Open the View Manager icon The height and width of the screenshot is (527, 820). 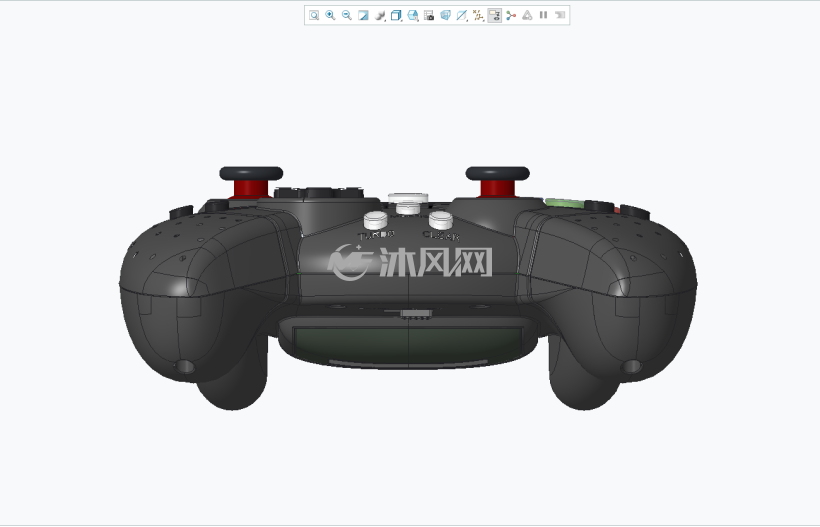[429, 15]
